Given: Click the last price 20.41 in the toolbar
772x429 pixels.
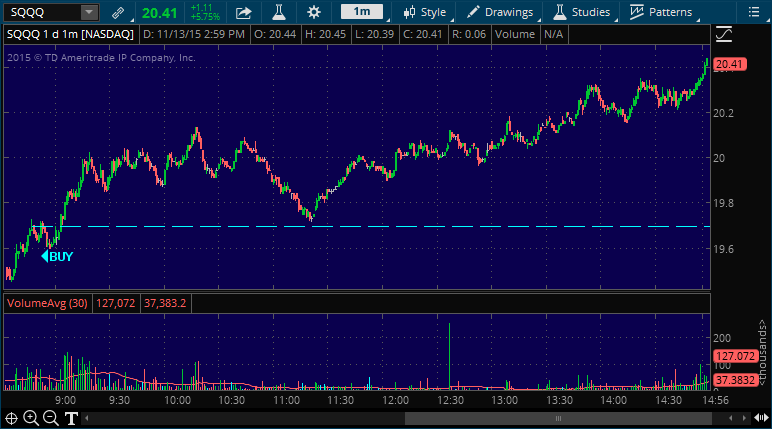Looking at the screenshot, I should [160, 13].
